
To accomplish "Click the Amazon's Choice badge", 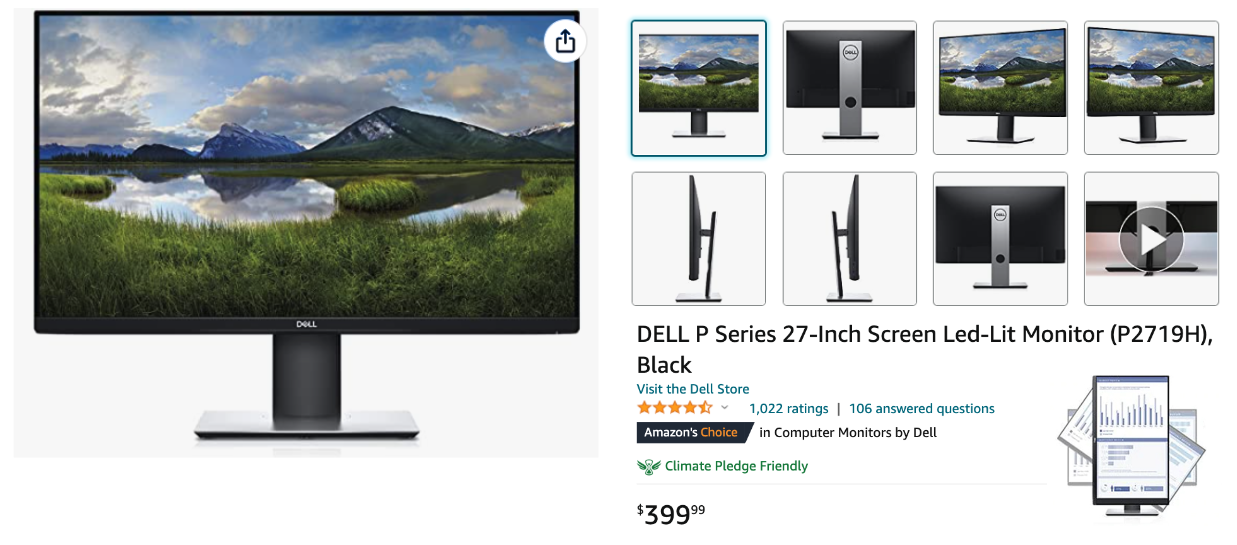I will (x=693, y=433).
